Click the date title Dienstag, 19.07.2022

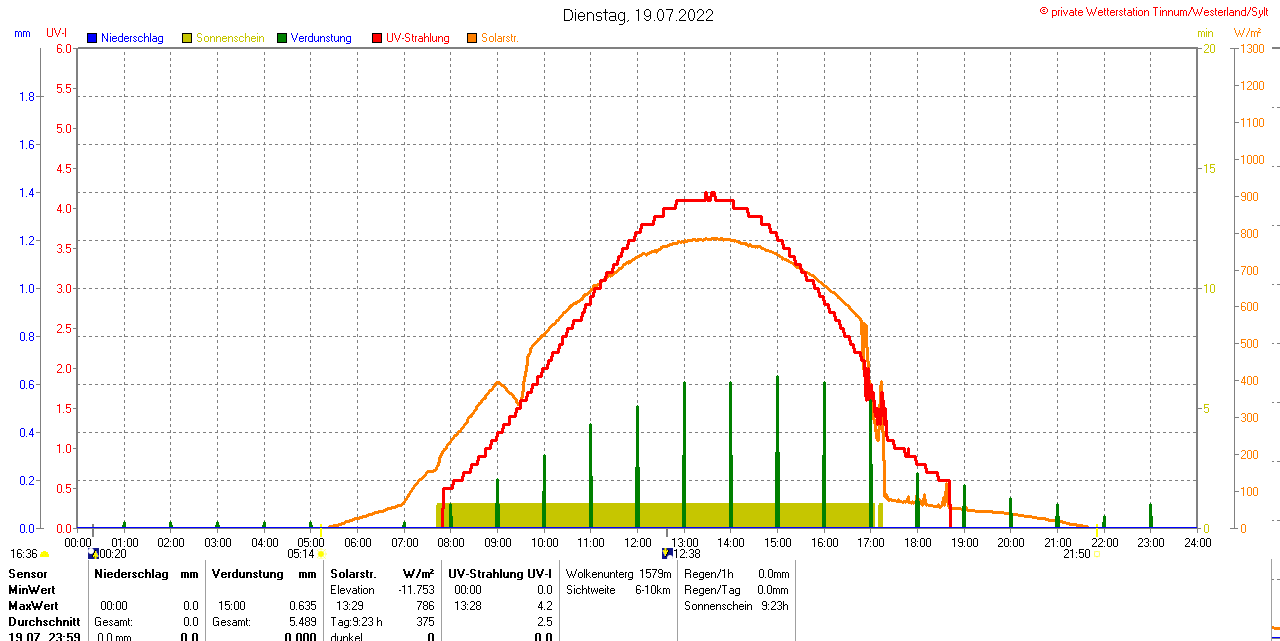pyautogui.click(x=638, y=15)
